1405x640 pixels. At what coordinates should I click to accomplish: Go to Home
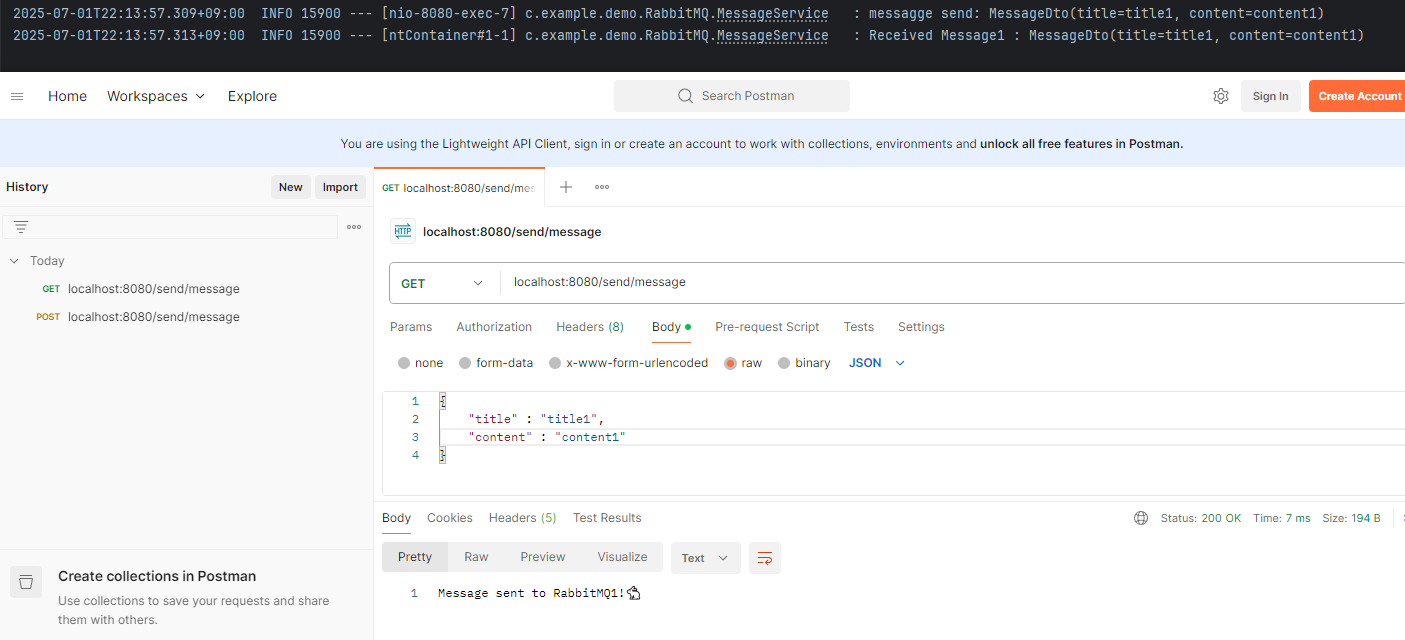67,96
